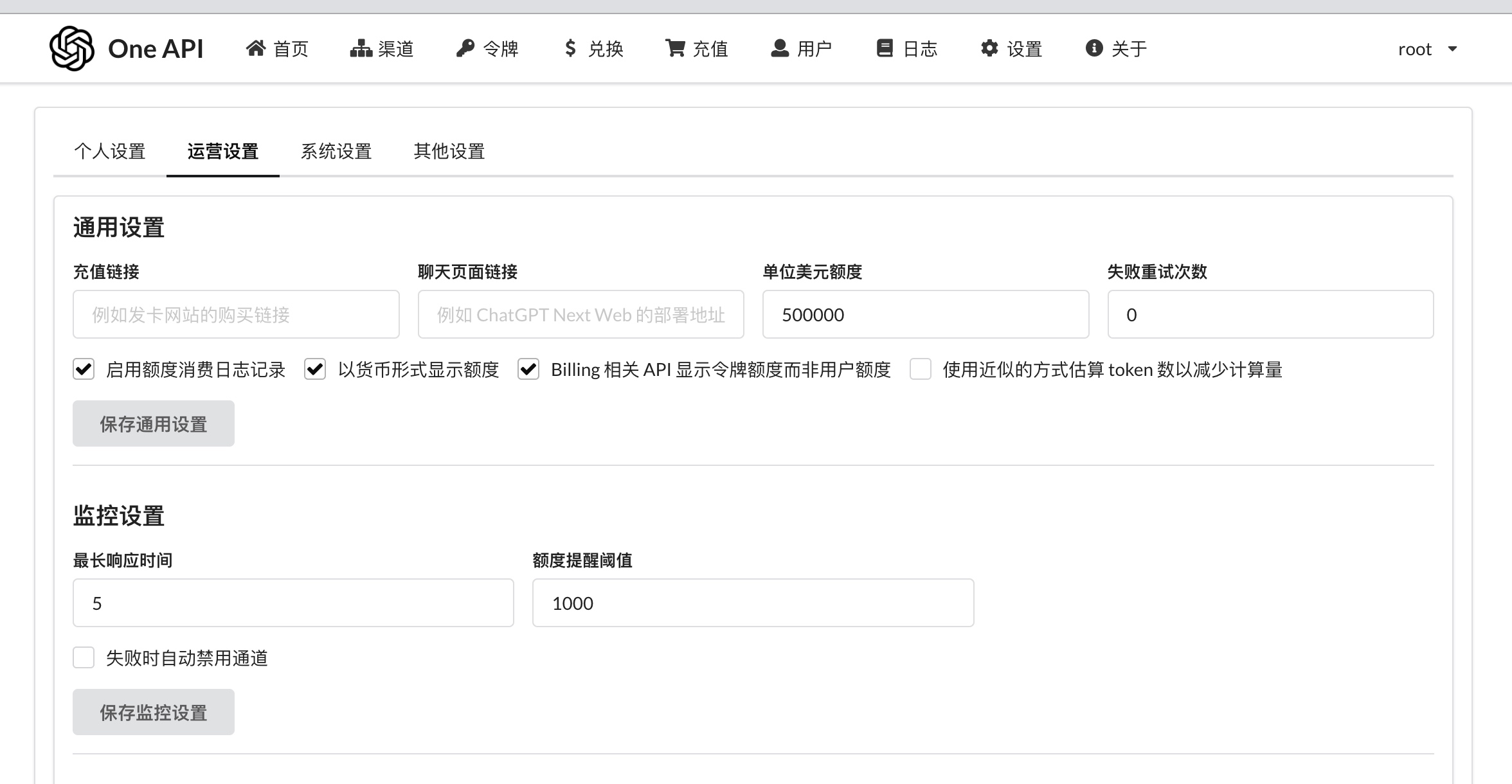Screen dimensions: 1512x784
Task: Click into the 充值链接 text field
Action: (236, 314)
